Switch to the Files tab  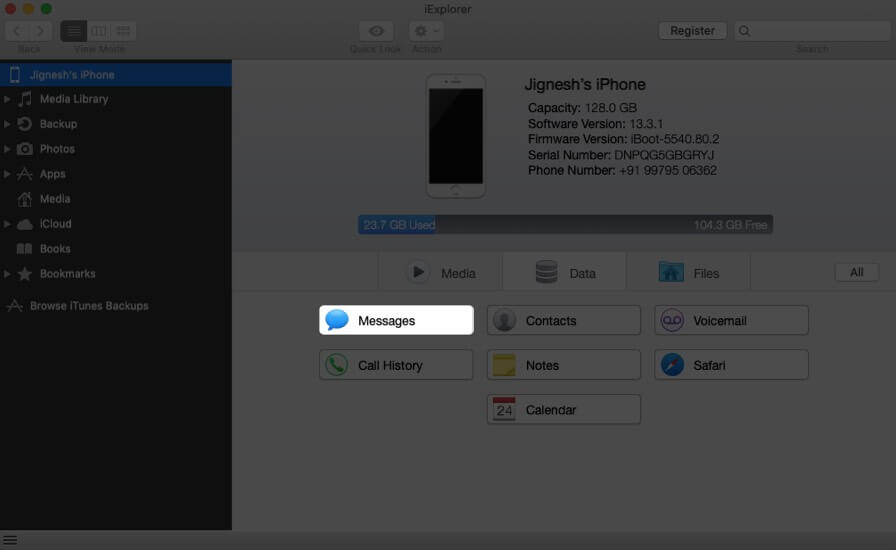(688, 273)
